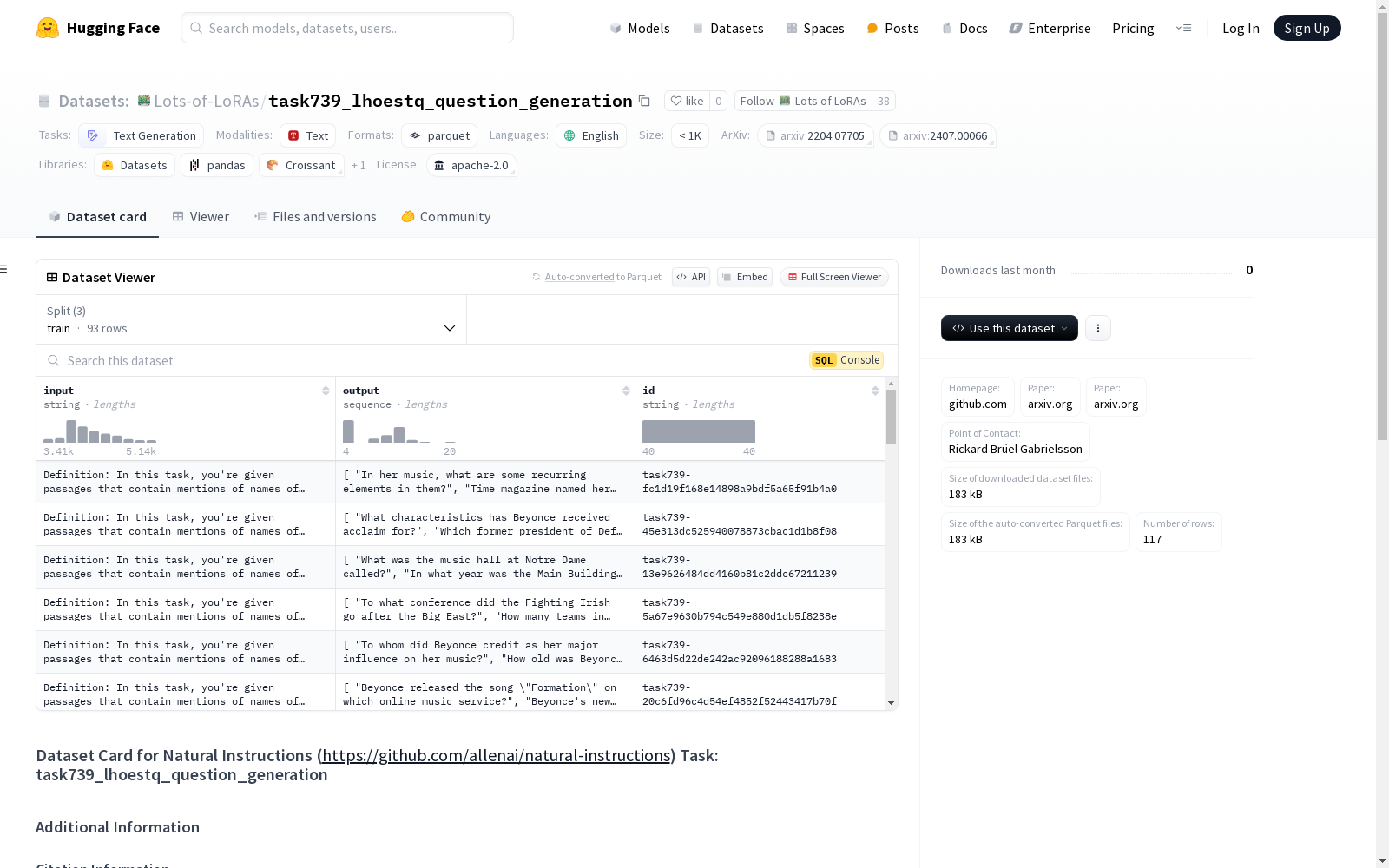This screenshot has height=868, width=1389.
Task: Sort the input column
Action: coord(326,391)
